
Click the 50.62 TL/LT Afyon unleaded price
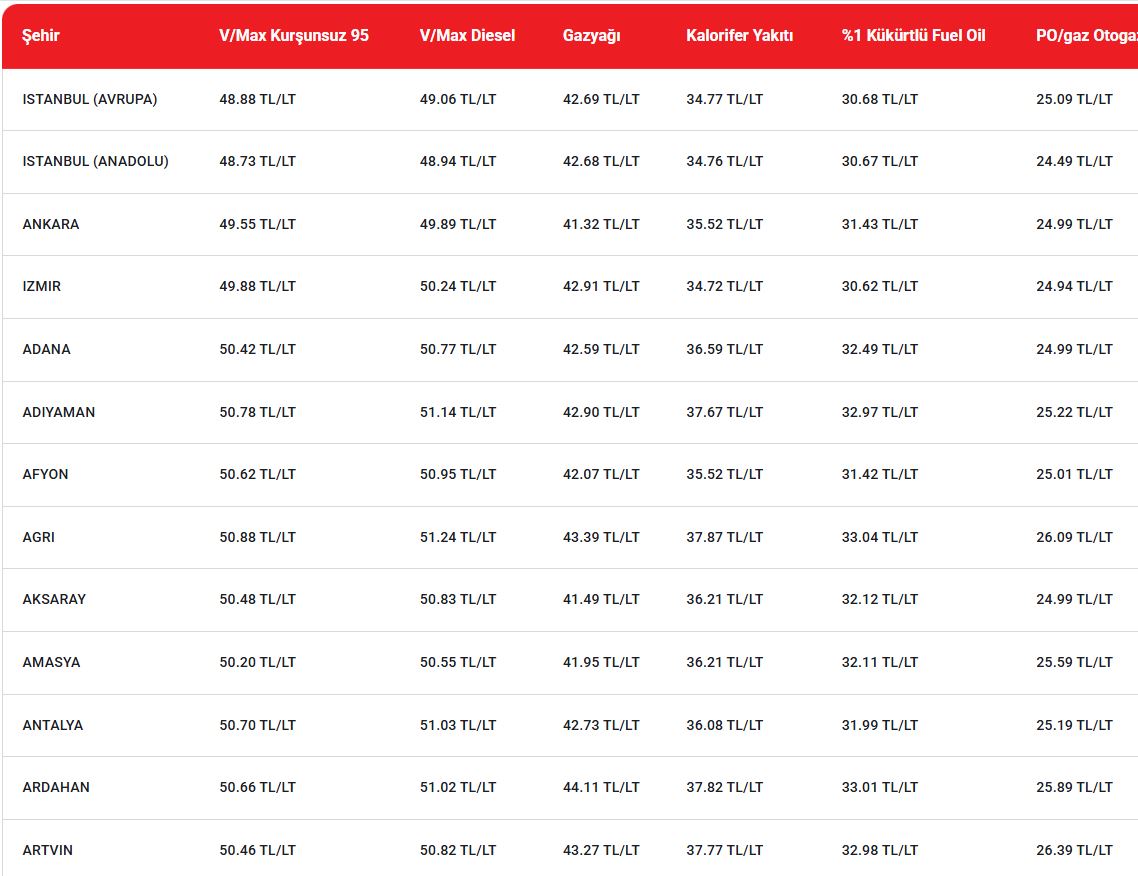[x=258, y=475]
